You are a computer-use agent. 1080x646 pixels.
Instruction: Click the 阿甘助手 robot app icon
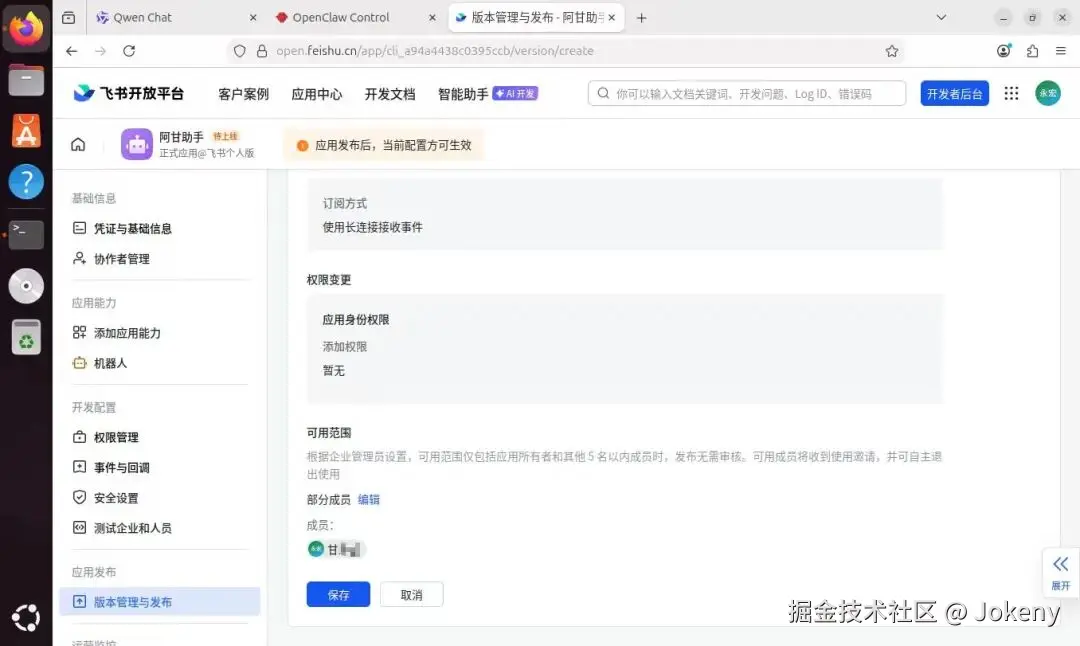pyautogui.click(x=136, y=145)
